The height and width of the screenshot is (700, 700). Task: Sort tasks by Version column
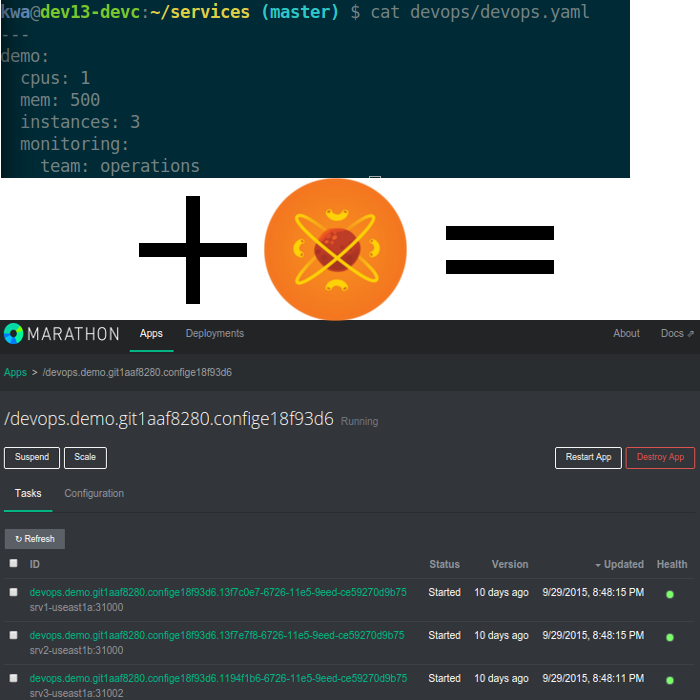tap(510, 564)
